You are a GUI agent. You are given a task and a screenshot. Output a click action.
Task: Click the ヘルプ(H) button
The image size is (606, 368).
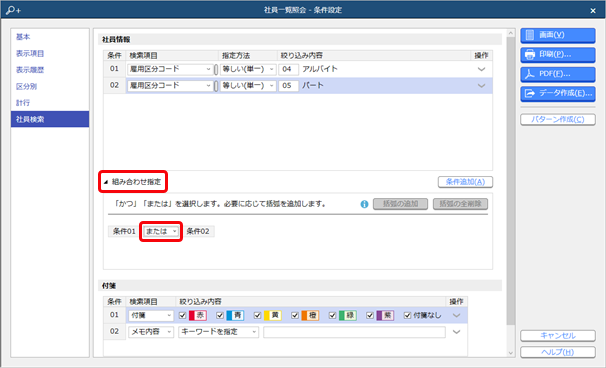558,352
